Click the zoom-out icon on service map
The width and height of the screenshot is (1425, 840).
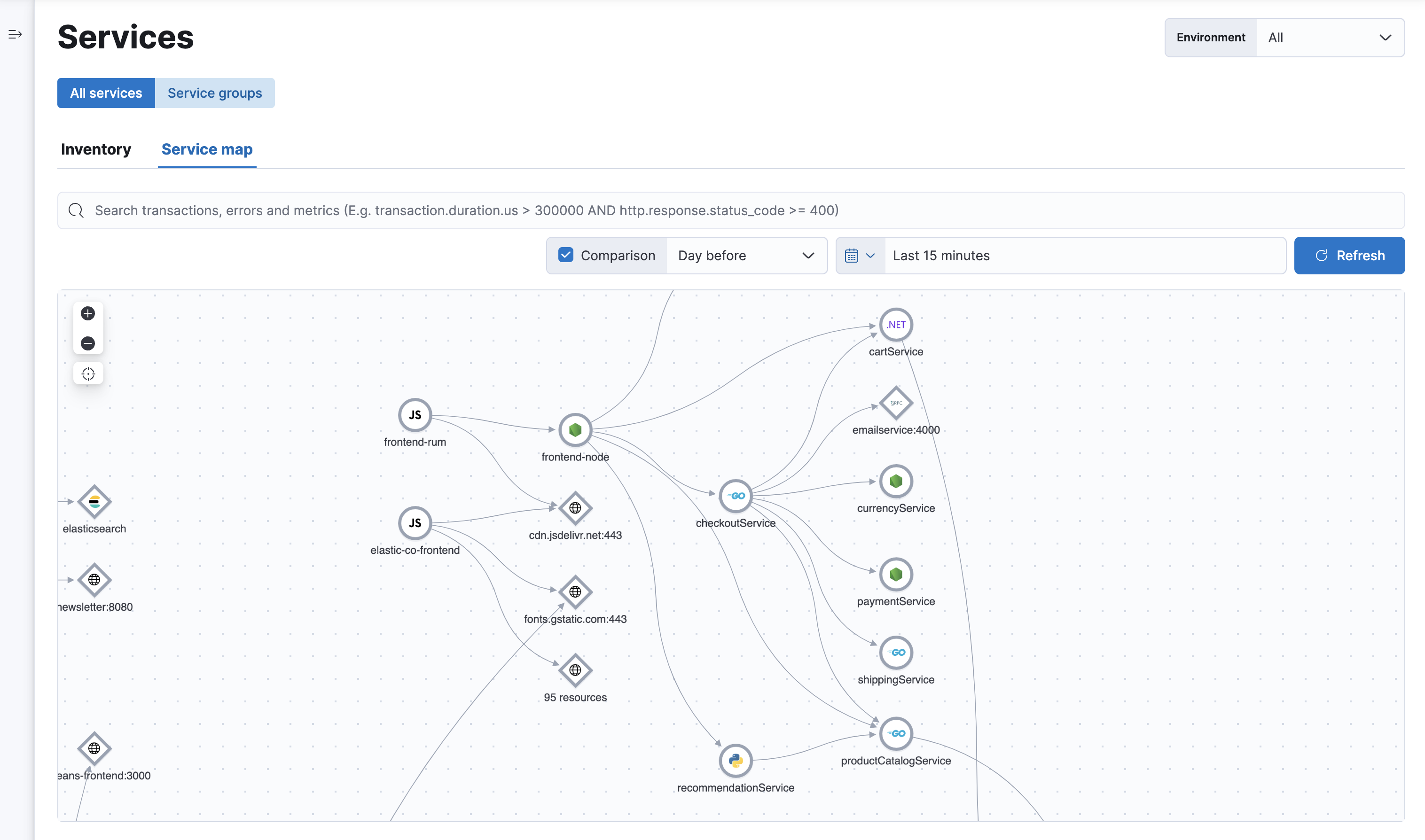[88, 343]
